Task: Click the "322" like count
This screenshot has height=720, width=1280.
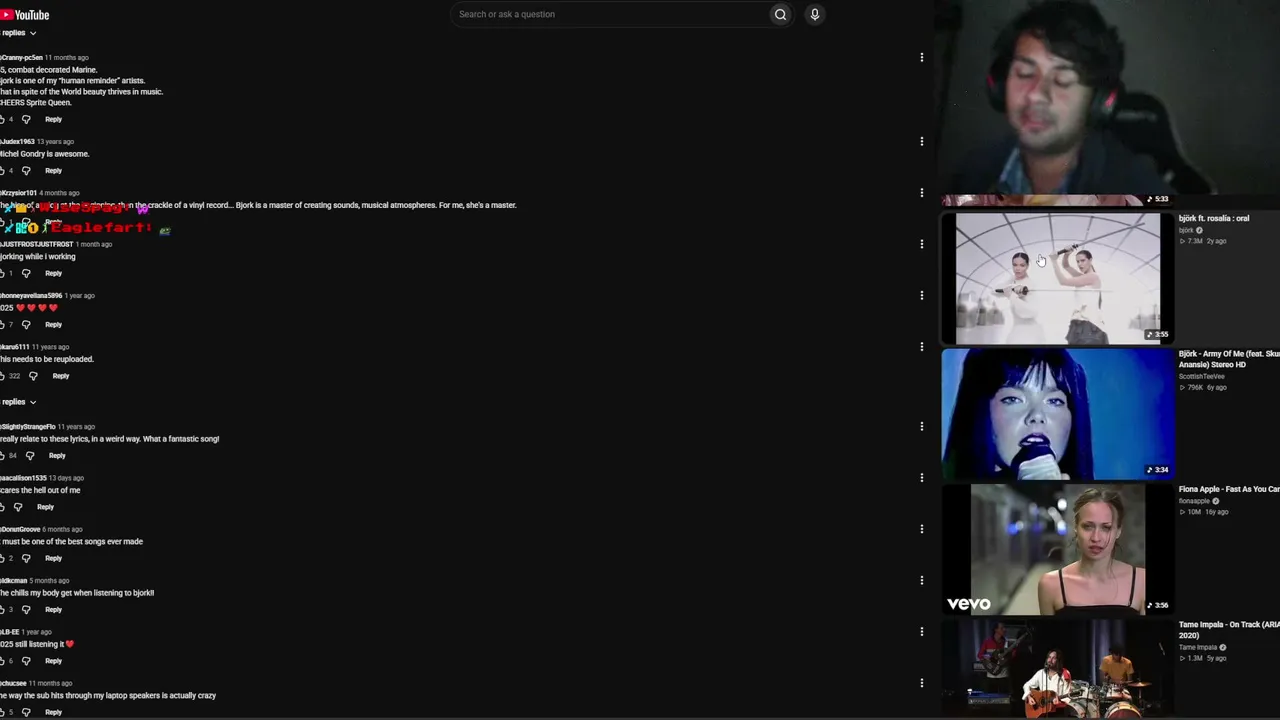Action: (x=14, y=376)
